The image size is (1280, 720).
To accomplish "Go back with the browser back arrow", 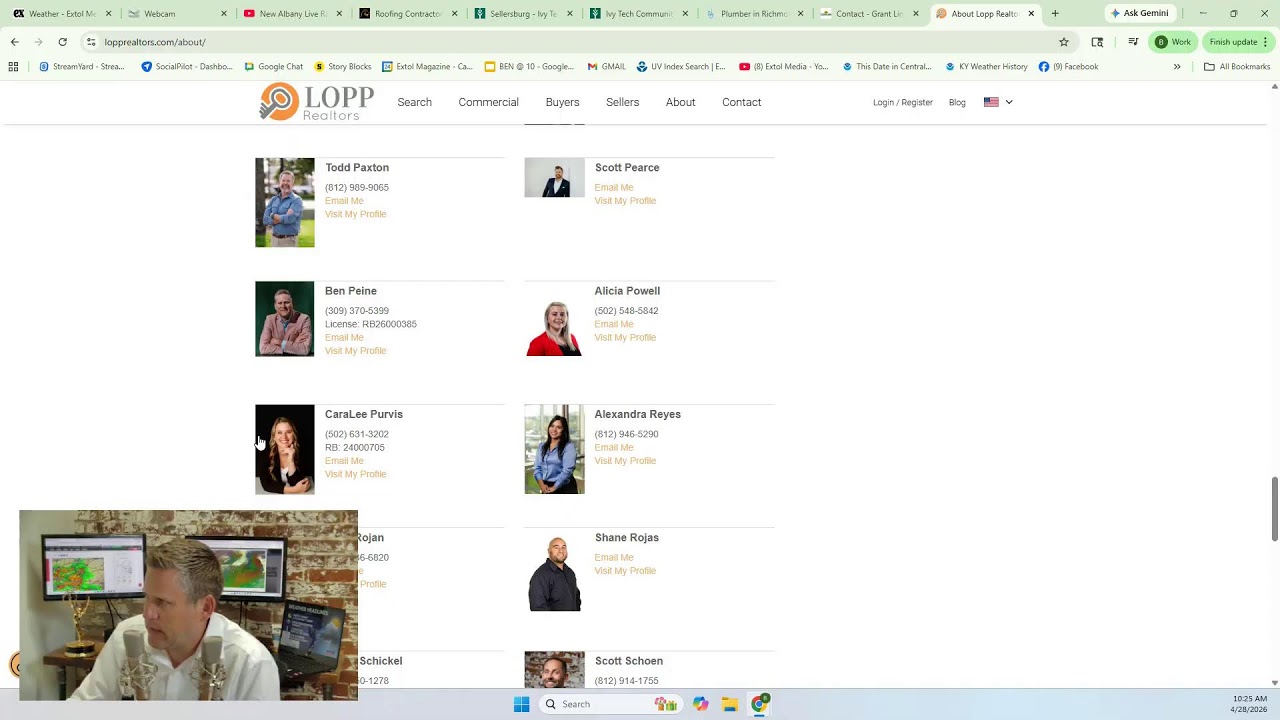I will (x=14, y=42).
